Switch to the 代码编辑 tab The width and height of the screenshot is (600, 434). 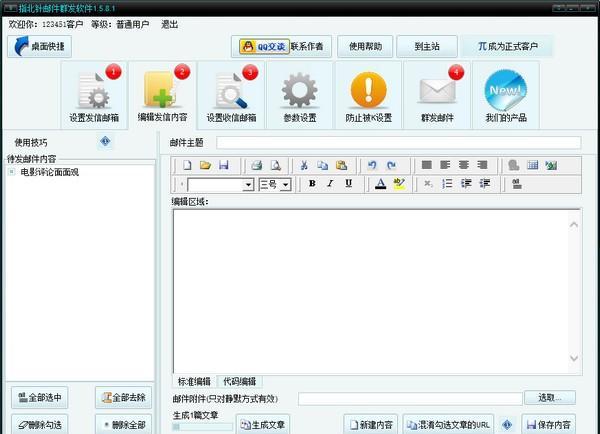click(x=240, y=381)
